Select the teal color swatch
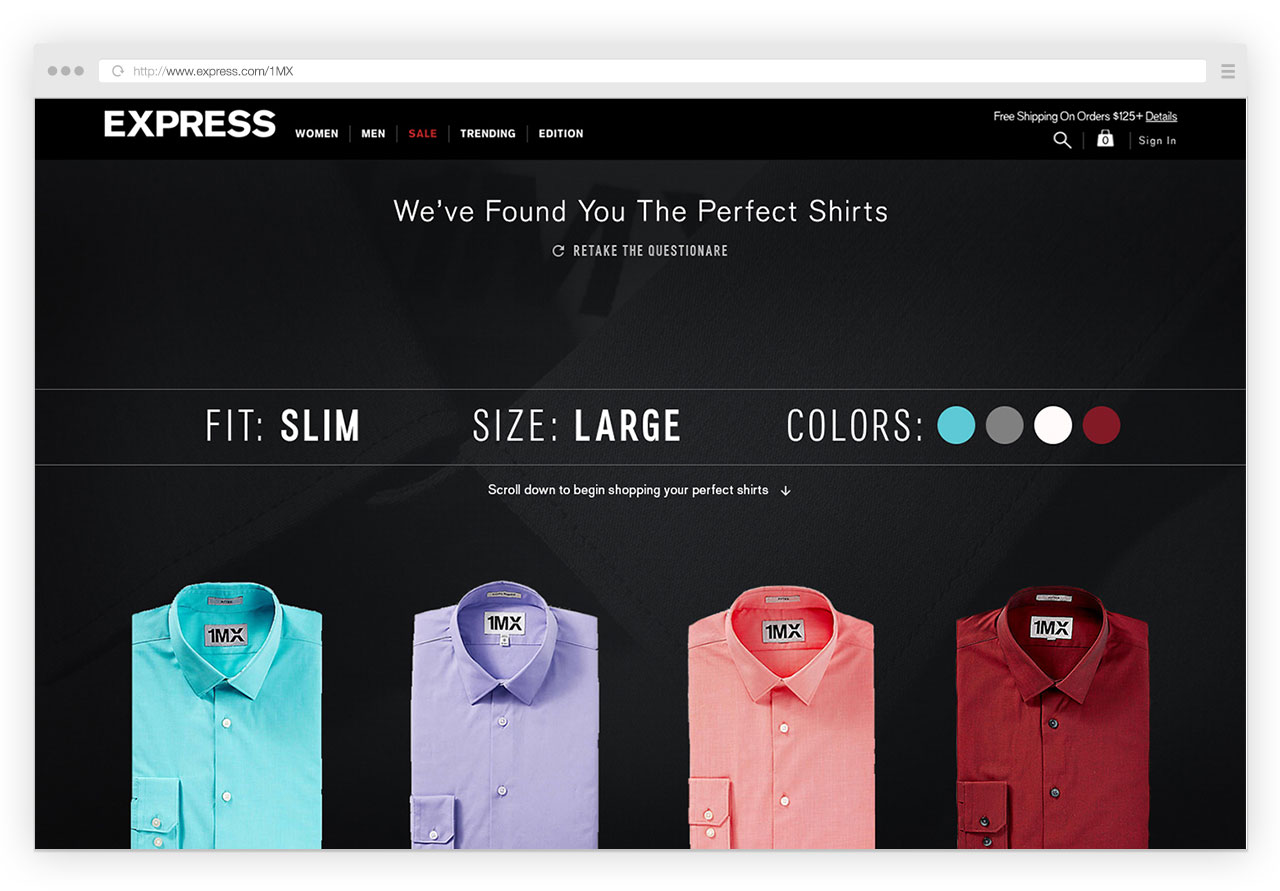Screen dimensions: 1280x891 click(956, 425)
